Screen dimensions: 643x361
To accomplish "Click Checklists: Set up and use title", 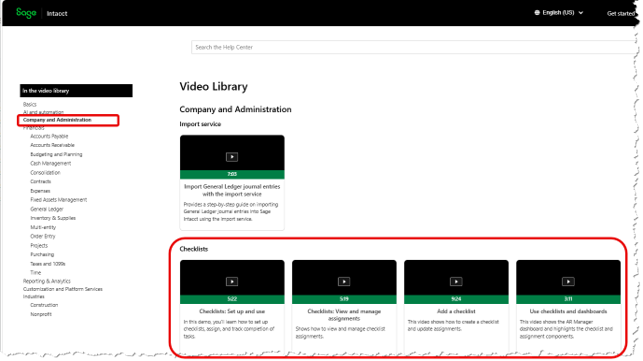I will (x=232, y=311).
